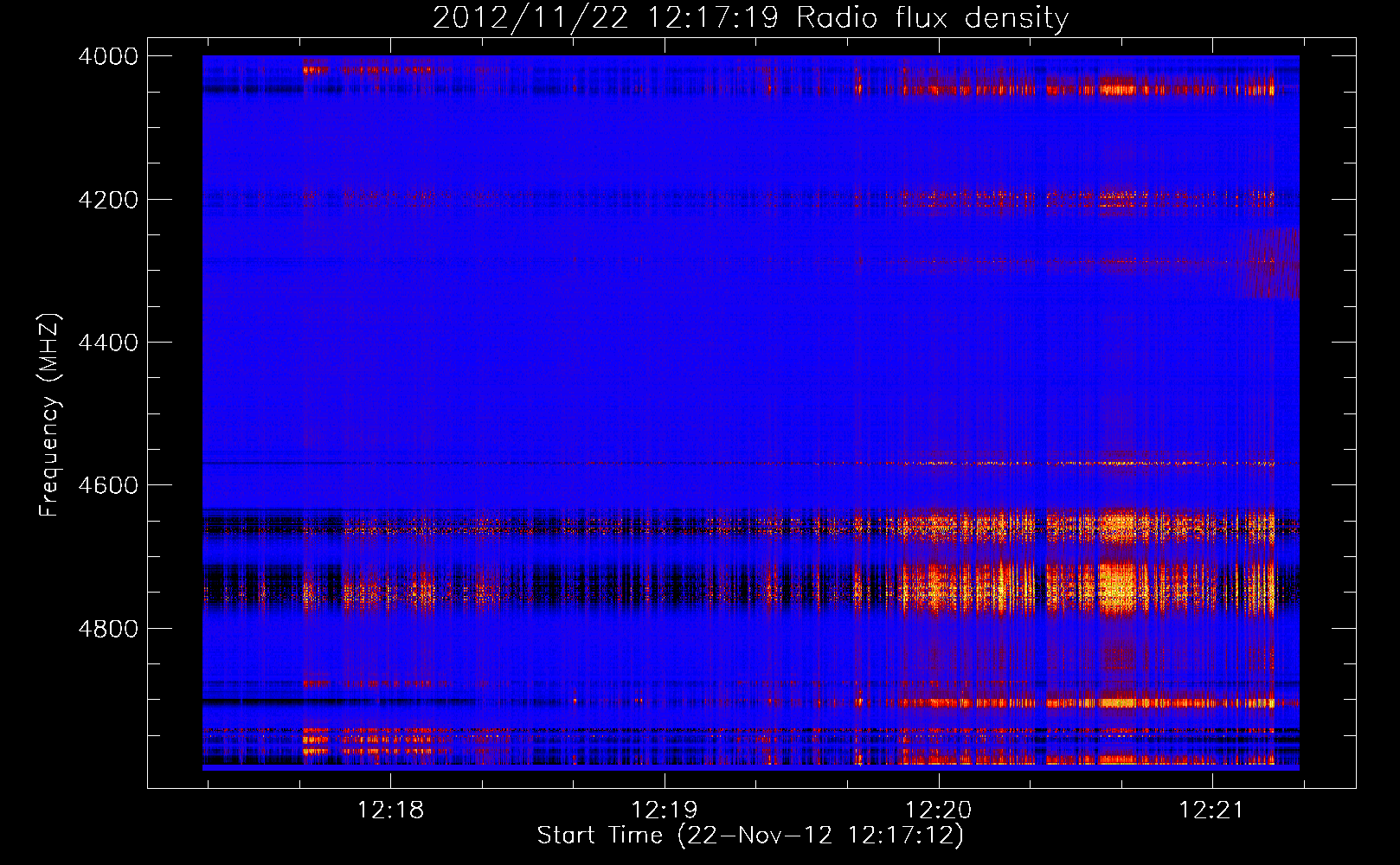The width and height of the screenshot is (1400, 865).
Task: Click the plot title '2012/11/22 12:17:19 Radio flux density'
Action: (750, 17)
